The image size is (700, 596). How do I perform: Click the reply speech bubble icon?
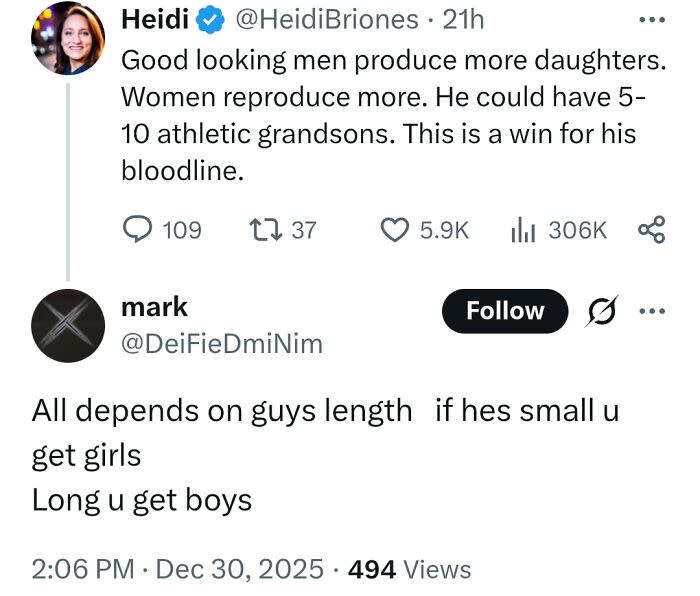137,230
